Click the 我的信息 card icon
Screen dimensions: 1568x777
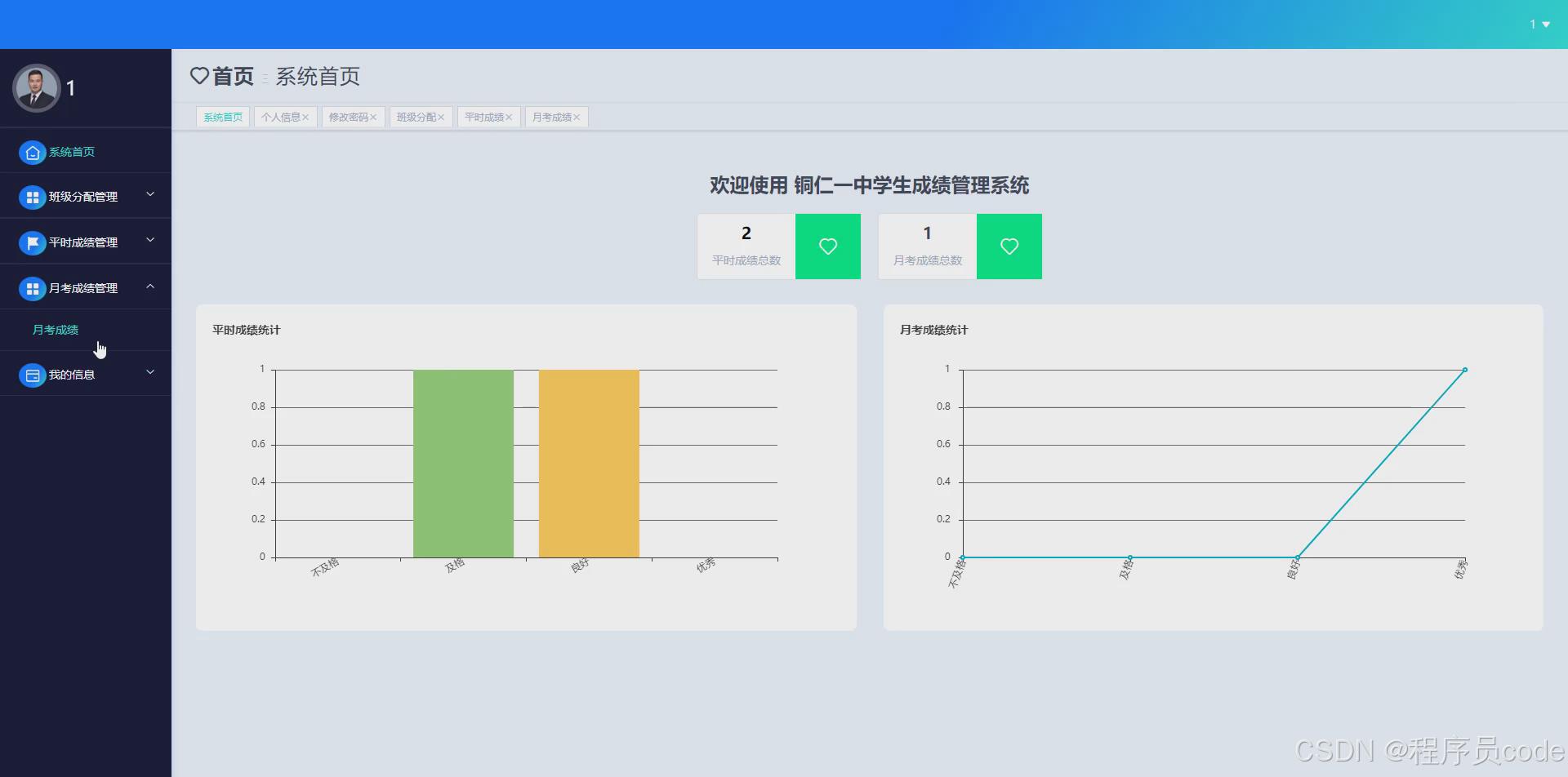pos(33,375)
